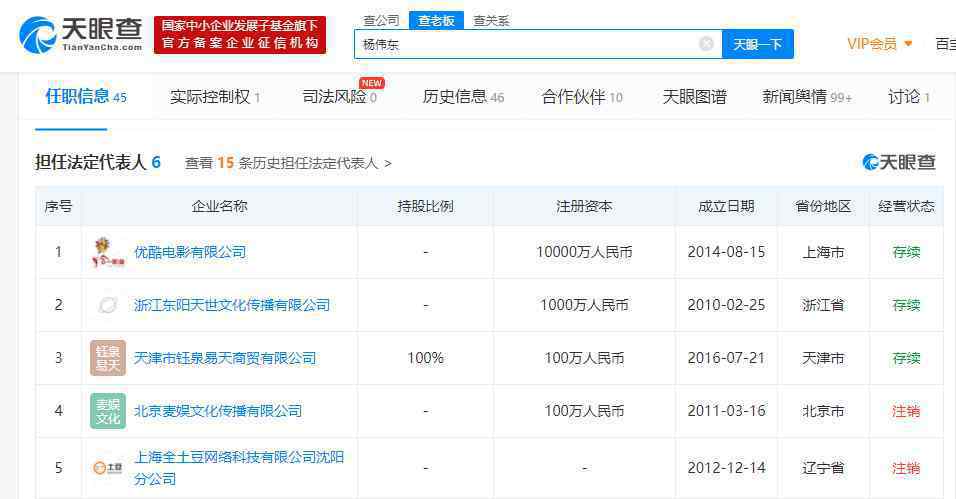Click the date 2010-02-25
The image size is (956, 499).
tap(726, 305)
